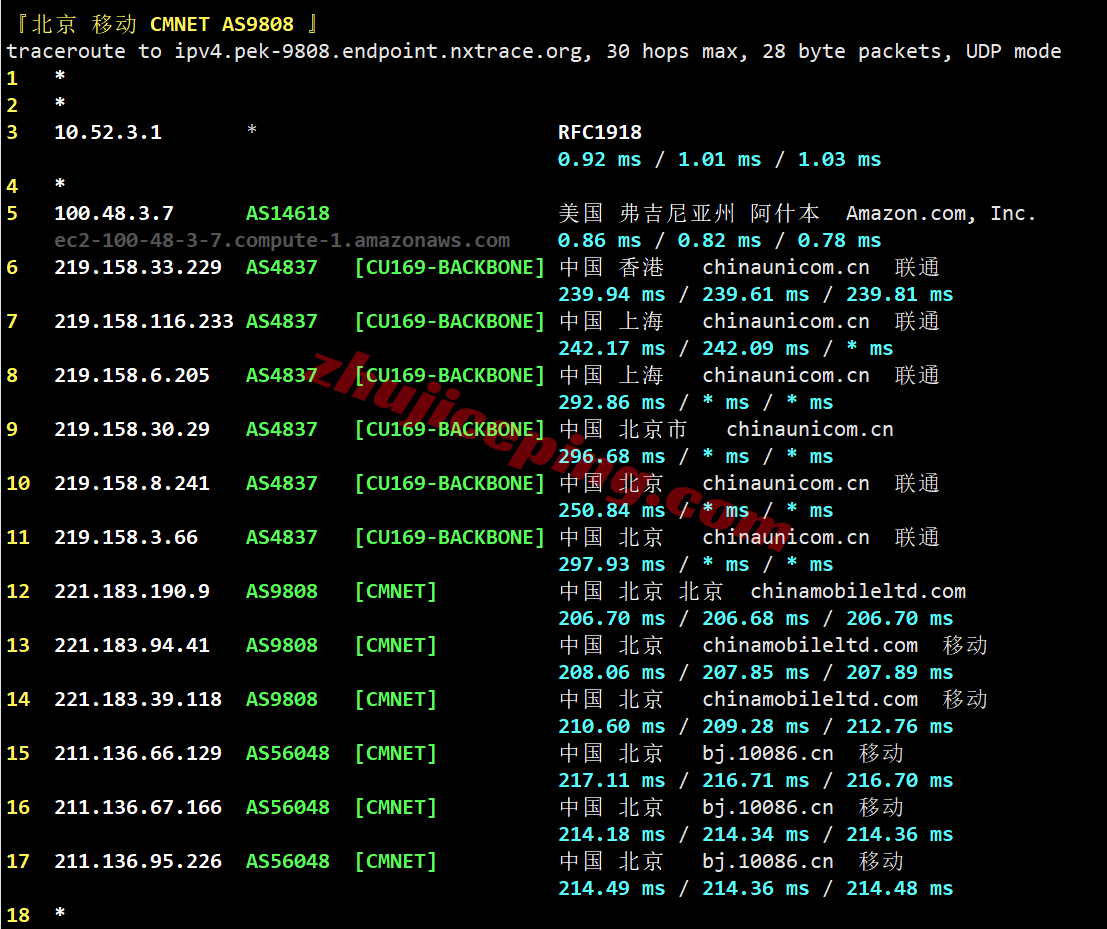Viewport: 1107px width, 929px height.
Task: Select the RFC1918 label
Action: [600, 132]
